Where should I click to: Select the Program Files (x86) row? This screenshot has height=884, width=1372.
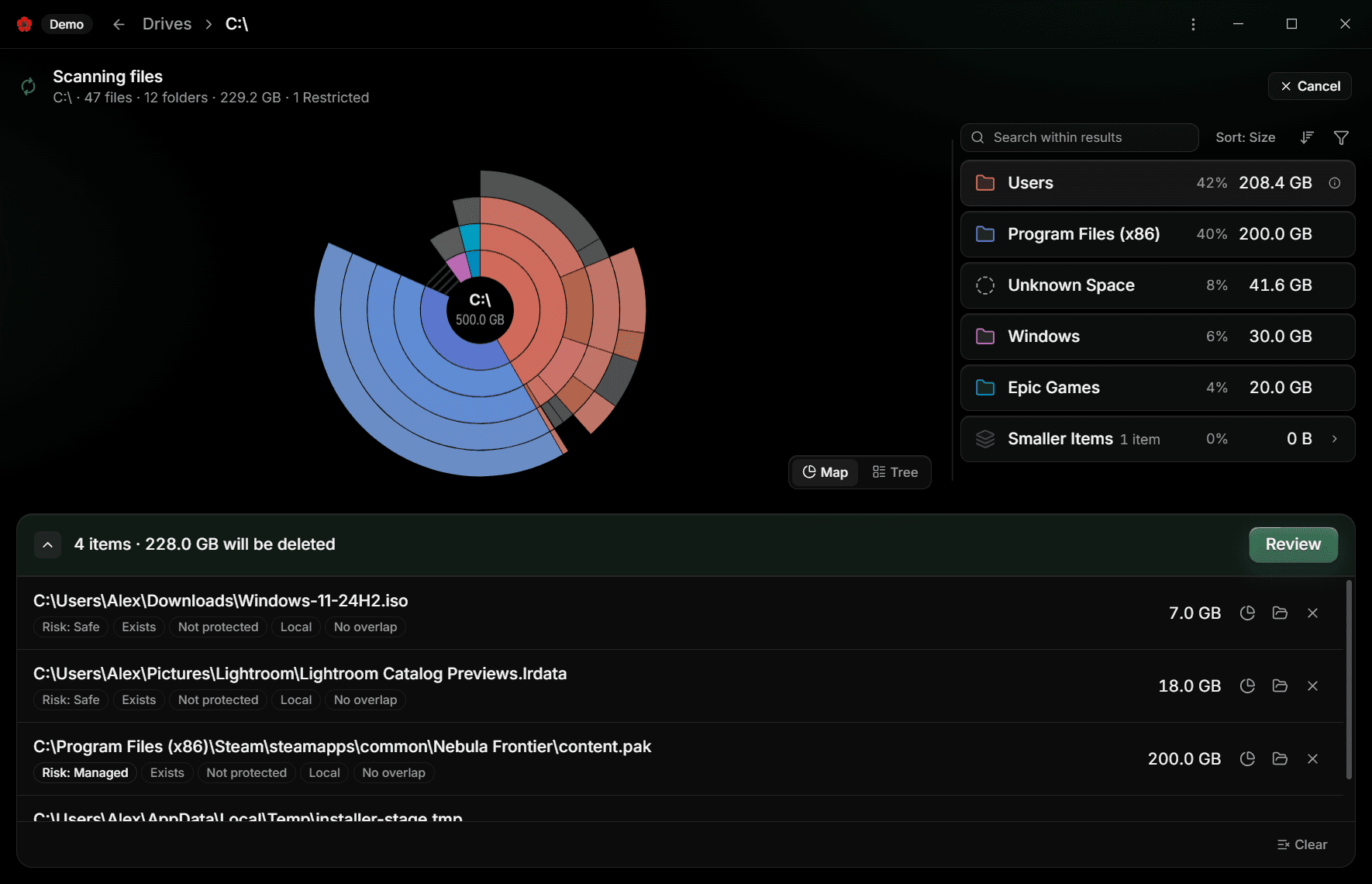point(1157,234)
